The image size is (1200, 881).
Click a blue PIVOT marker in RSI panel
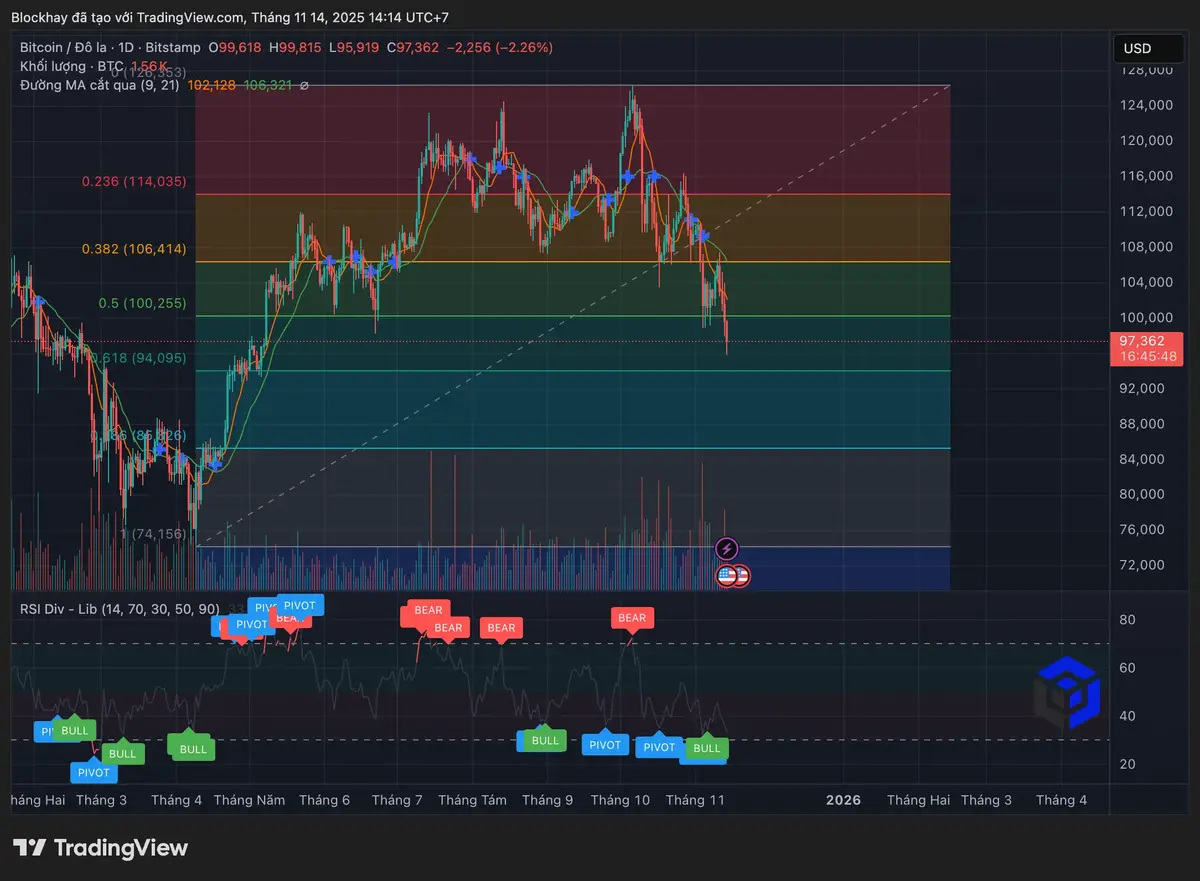(605, 744)
